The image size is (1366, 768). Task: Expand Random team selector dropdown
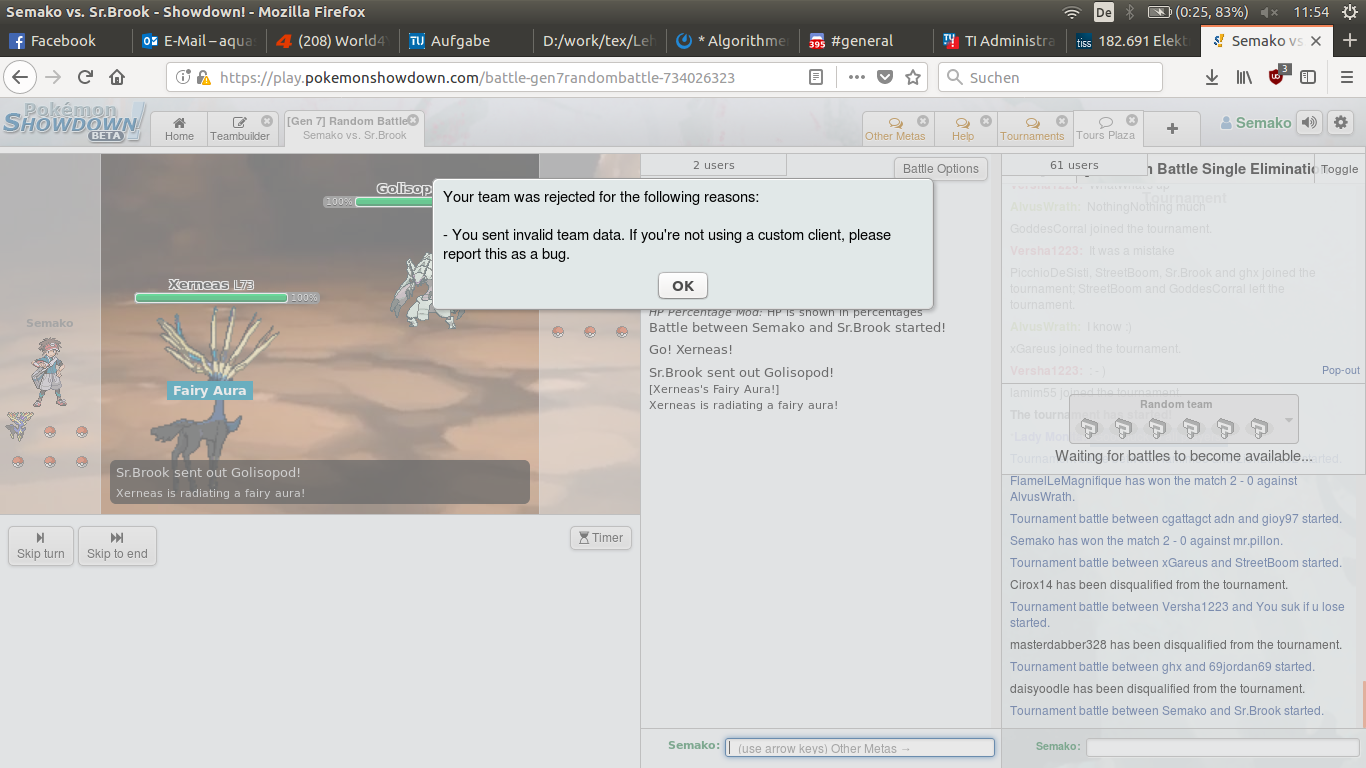(1184, 419)
